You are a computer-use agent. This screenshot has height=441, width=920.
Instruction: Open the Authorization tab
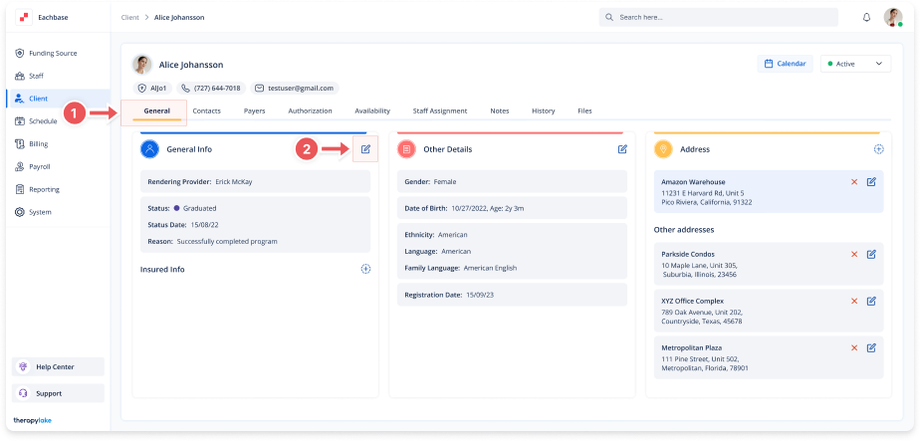click(310, 111)
